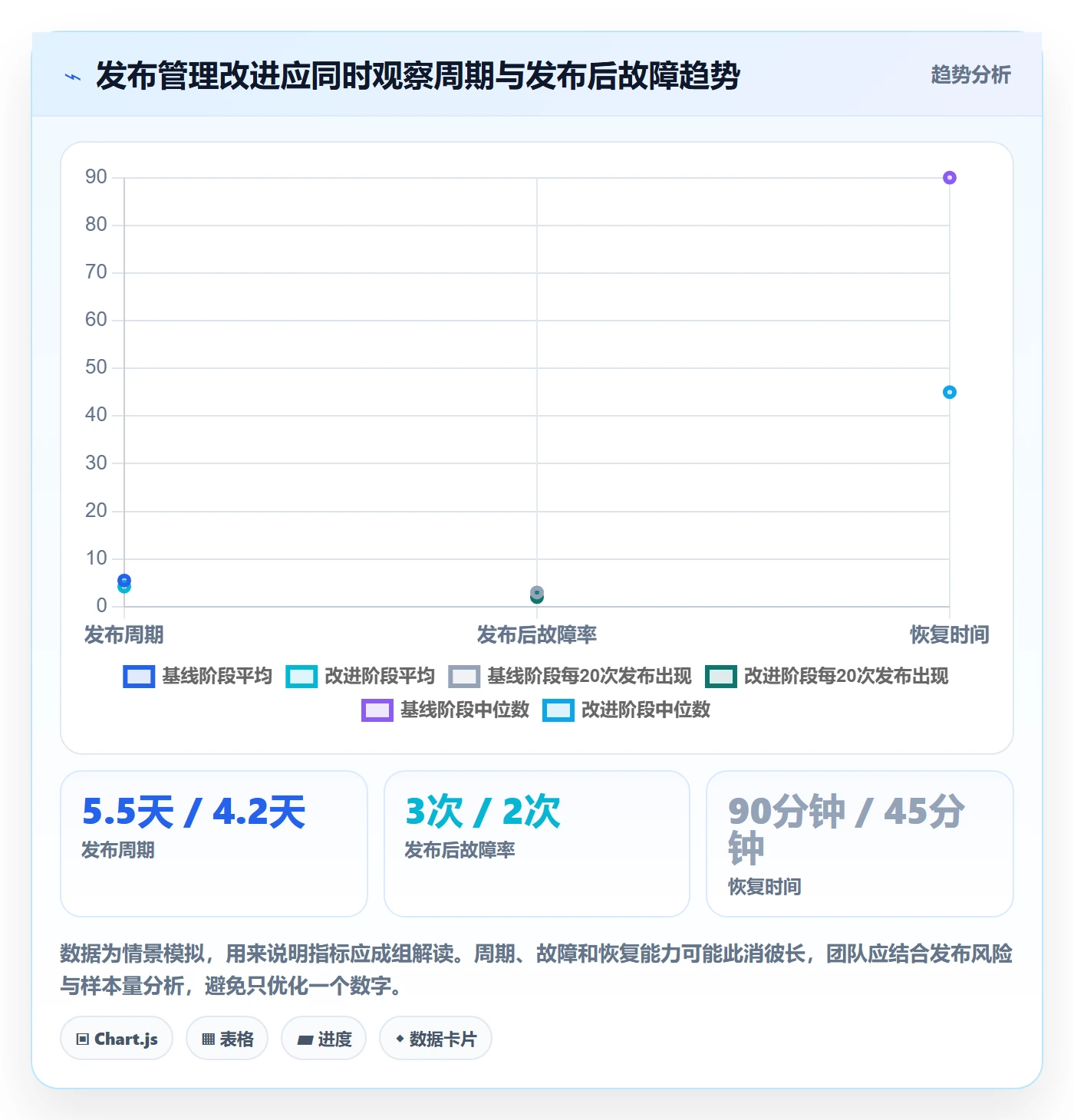1074x1120 pixels.
Task: Click the gray point above 发布后故障率
Action: tap(537, 592)
